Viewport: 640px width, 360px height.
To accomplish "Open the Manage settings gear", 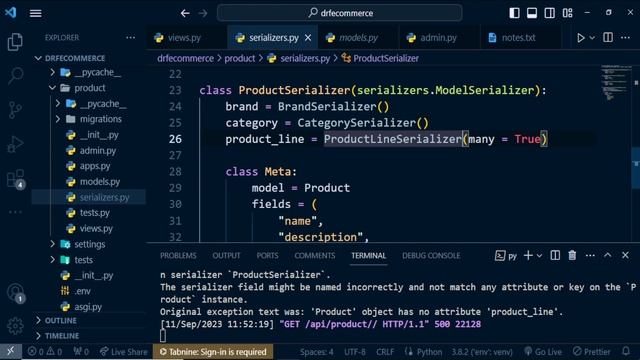I will point(15,325).
